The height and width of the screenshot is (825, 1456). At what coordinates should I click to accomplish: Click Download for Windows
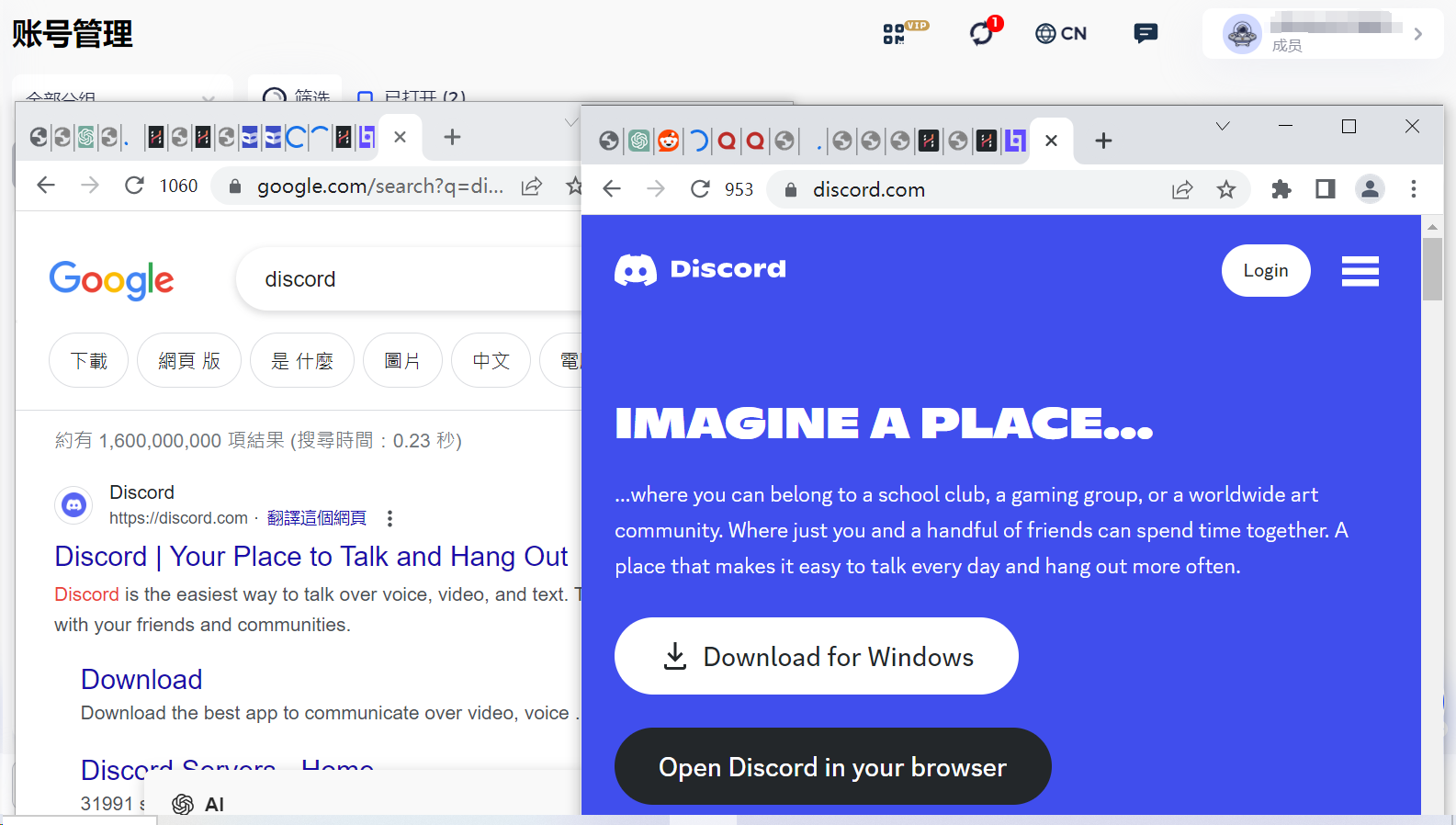point(817,656)
